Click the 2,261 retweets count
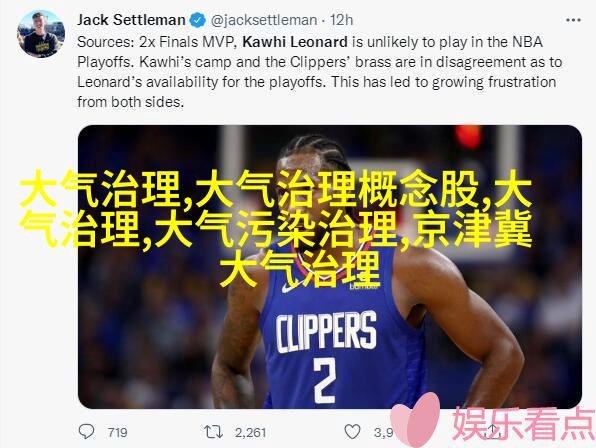Viewport: 596px width, 448px height. coord(250,432)
